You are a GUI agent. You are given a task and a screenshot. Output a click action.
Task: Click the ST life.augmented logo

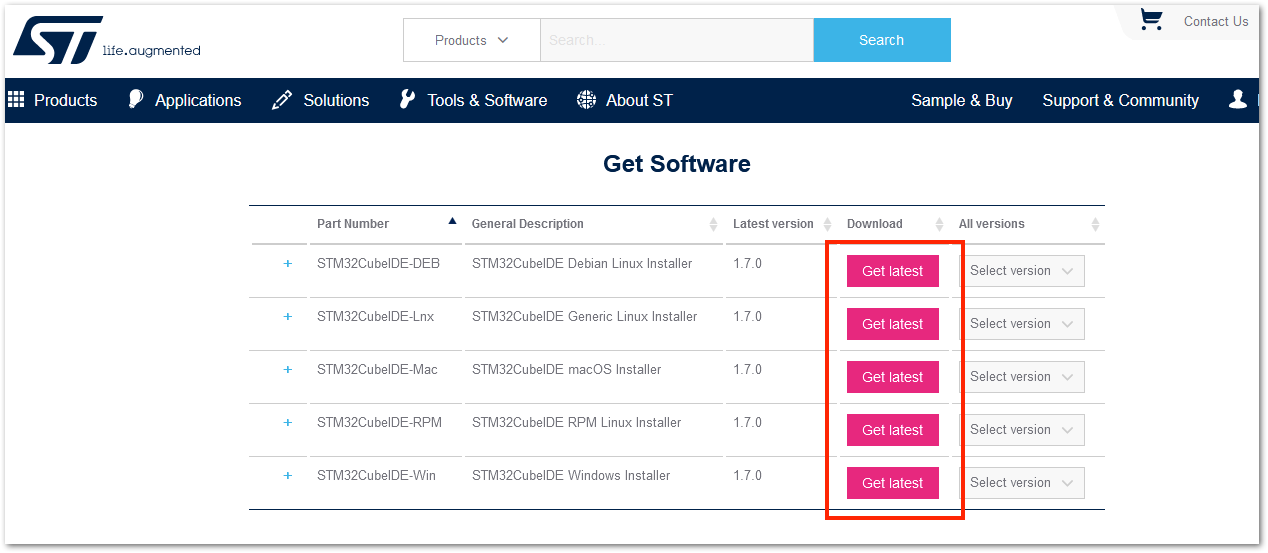click(106, 40)
